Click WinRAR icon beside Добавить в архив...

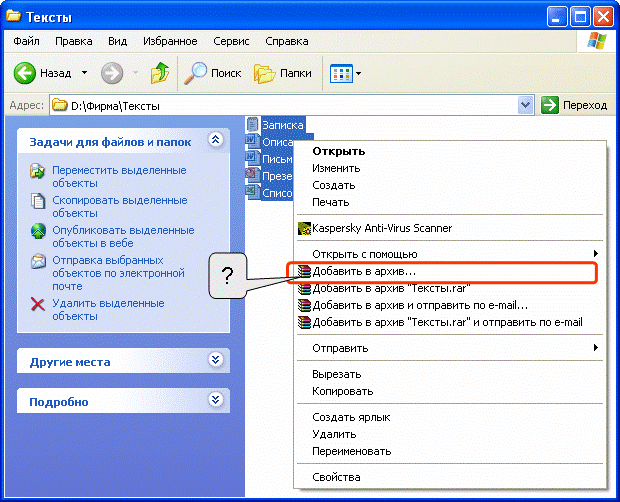click(x=304, y=272)
